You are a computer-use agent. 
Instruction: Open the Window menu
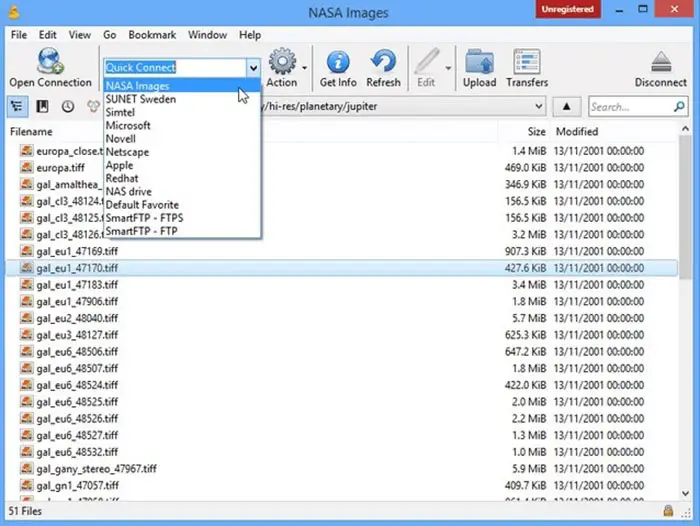207,35
